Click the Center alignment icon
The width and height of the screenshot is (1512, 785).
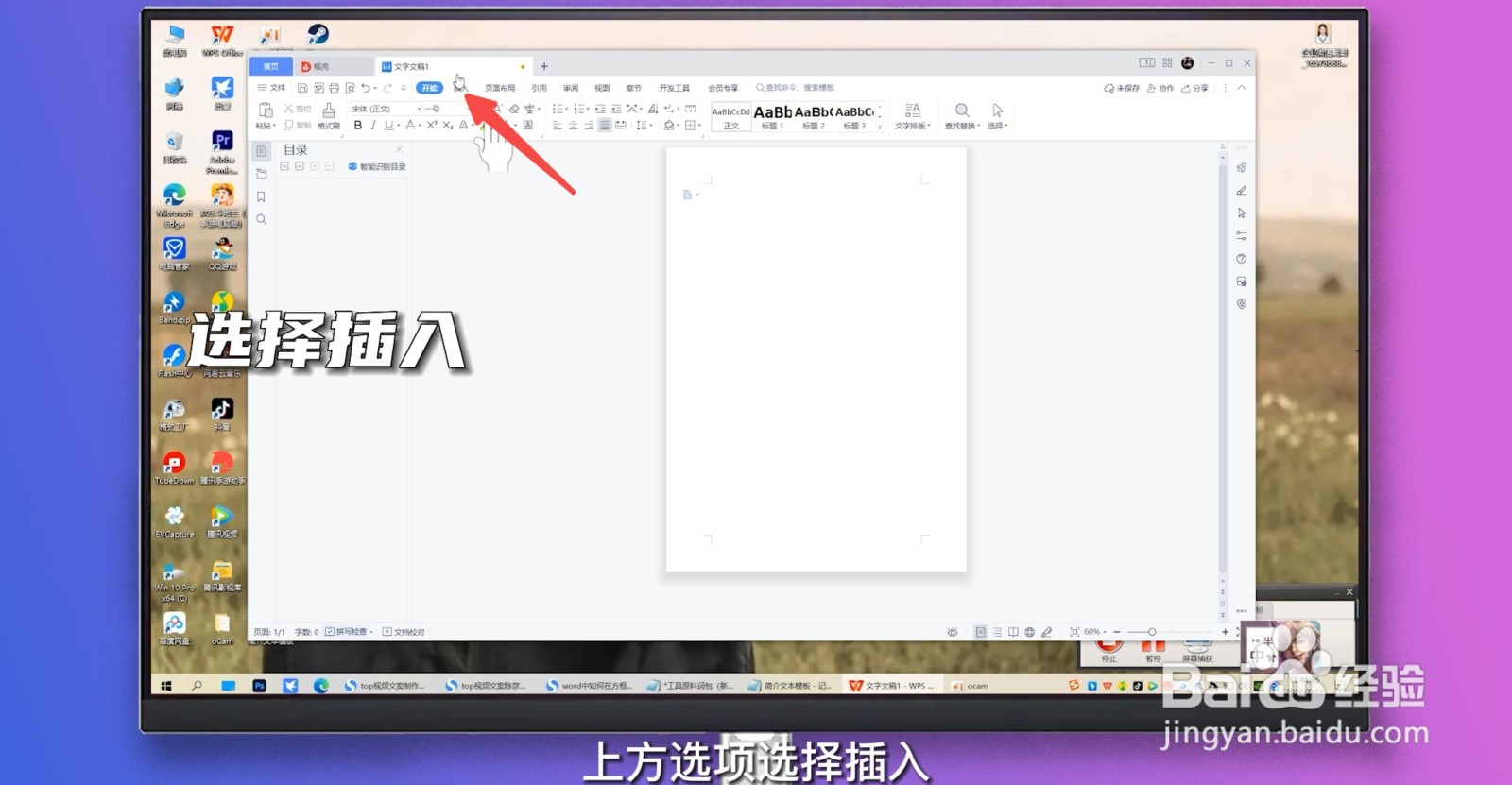pos(573,125)
